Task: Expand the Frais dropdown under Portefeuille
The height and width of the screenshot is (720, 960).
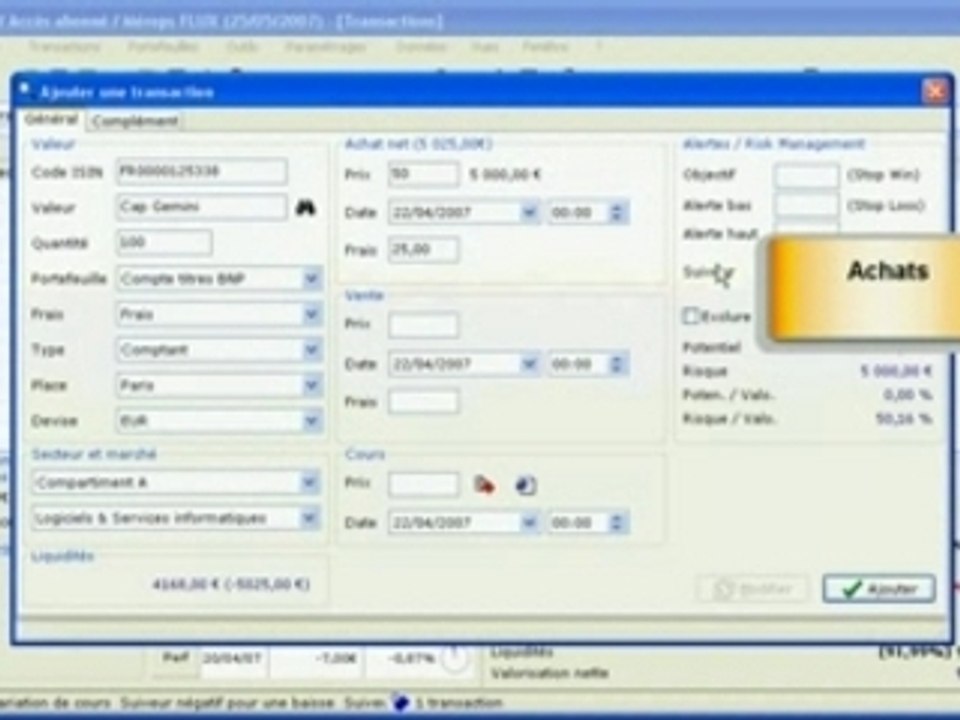Action: (312, 314)
